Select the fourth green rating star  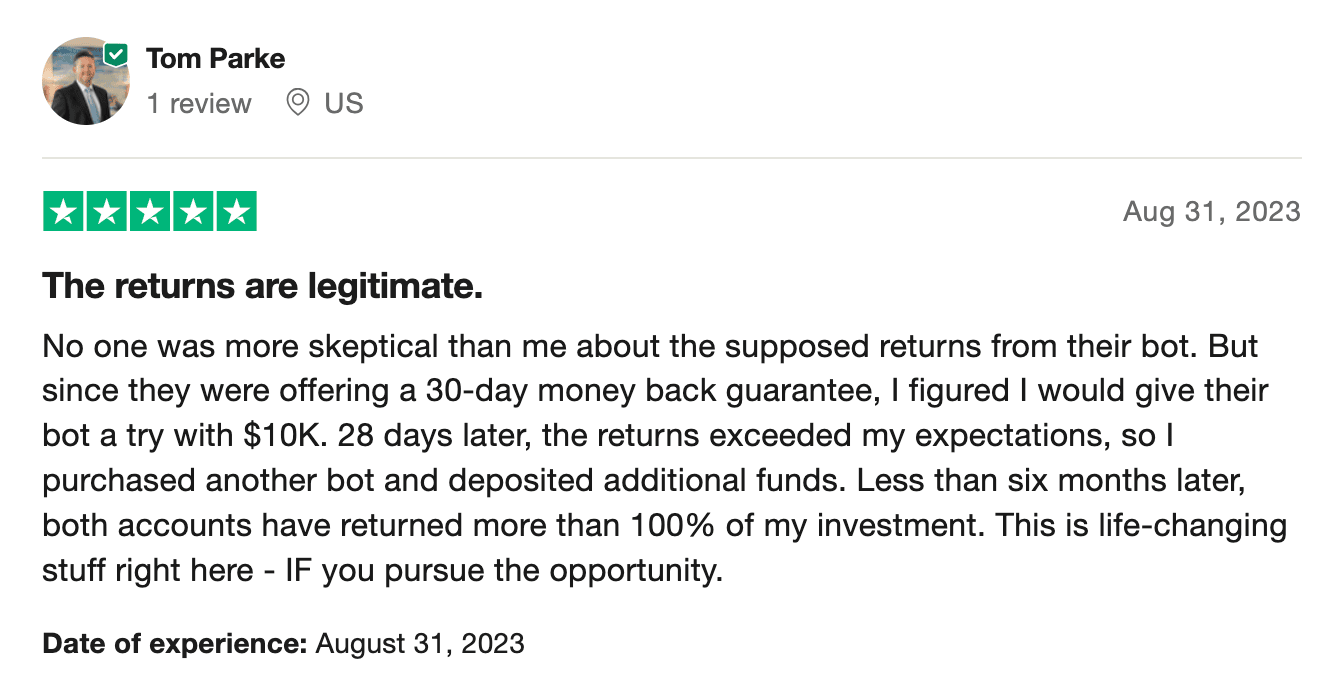click(x=193, y=211)
